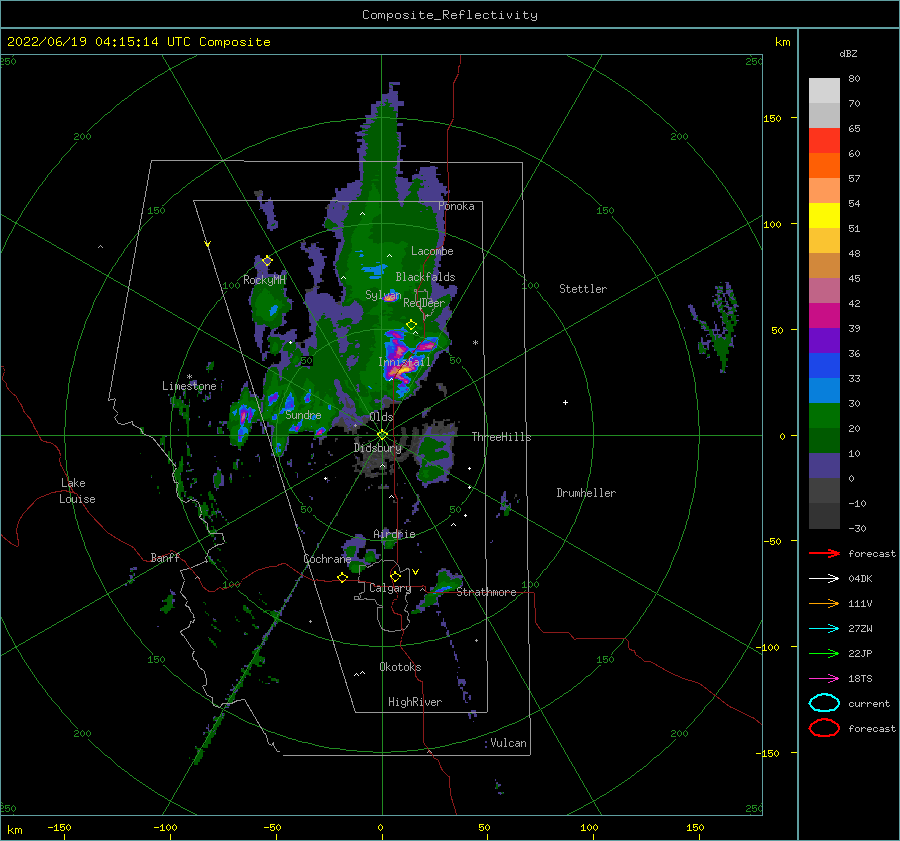
Task: Click the Lacombe city label
Action: (432, 251)
